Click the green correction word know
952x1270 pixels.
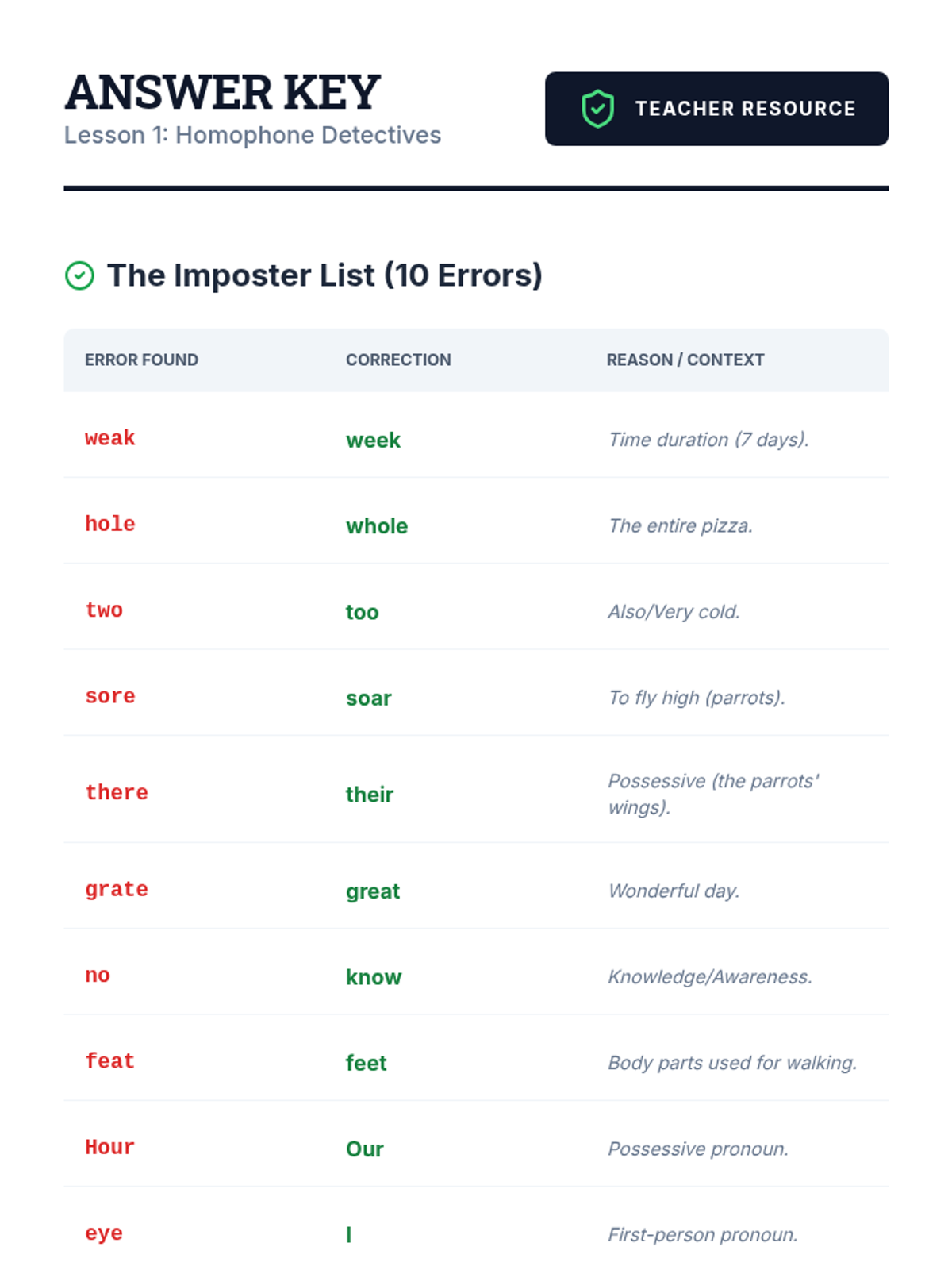[x=373, y=977]
